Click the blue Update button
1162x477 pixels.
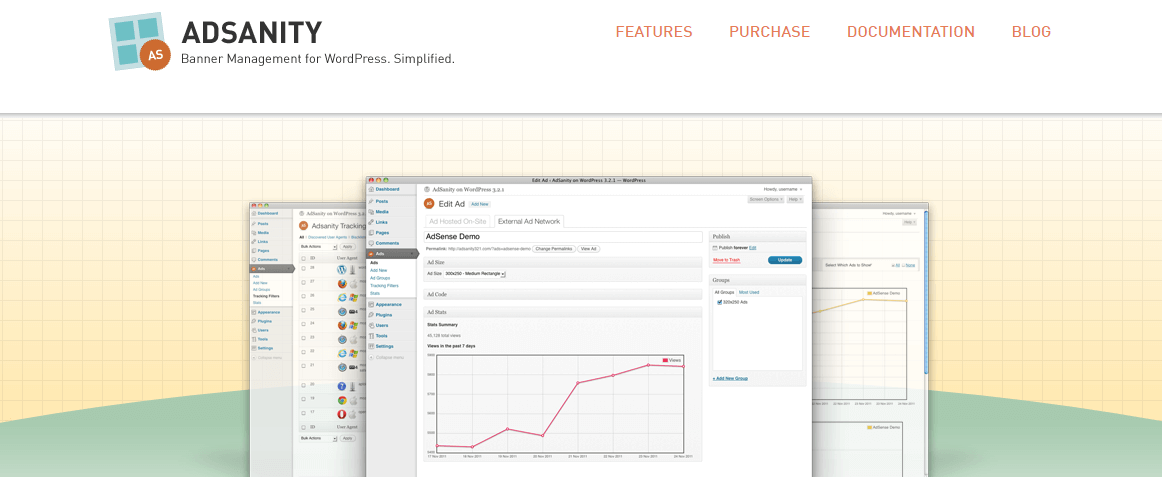coord(785,260)
